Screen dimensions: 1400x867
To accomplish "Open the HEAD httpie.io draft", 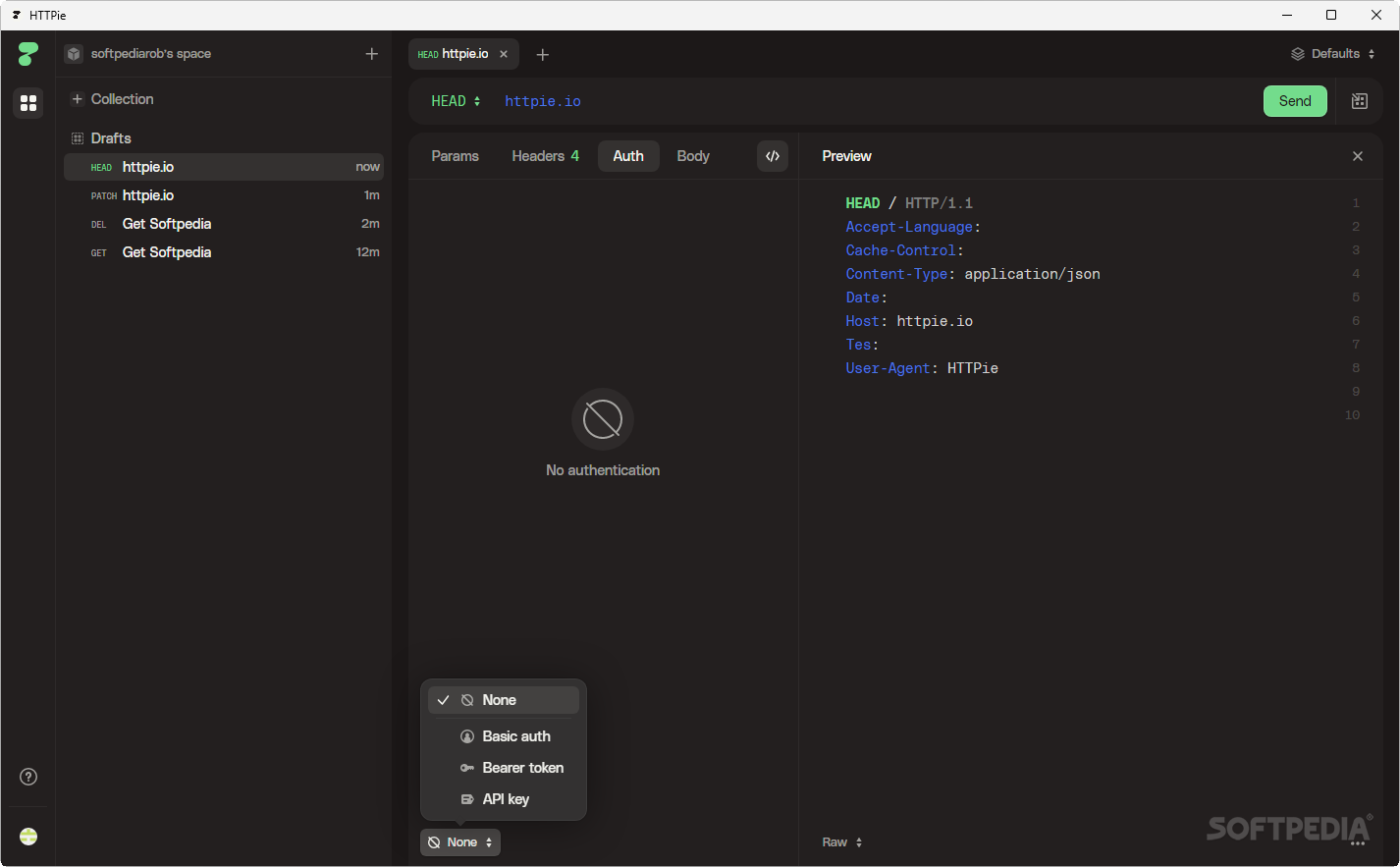I will [224, 167].
